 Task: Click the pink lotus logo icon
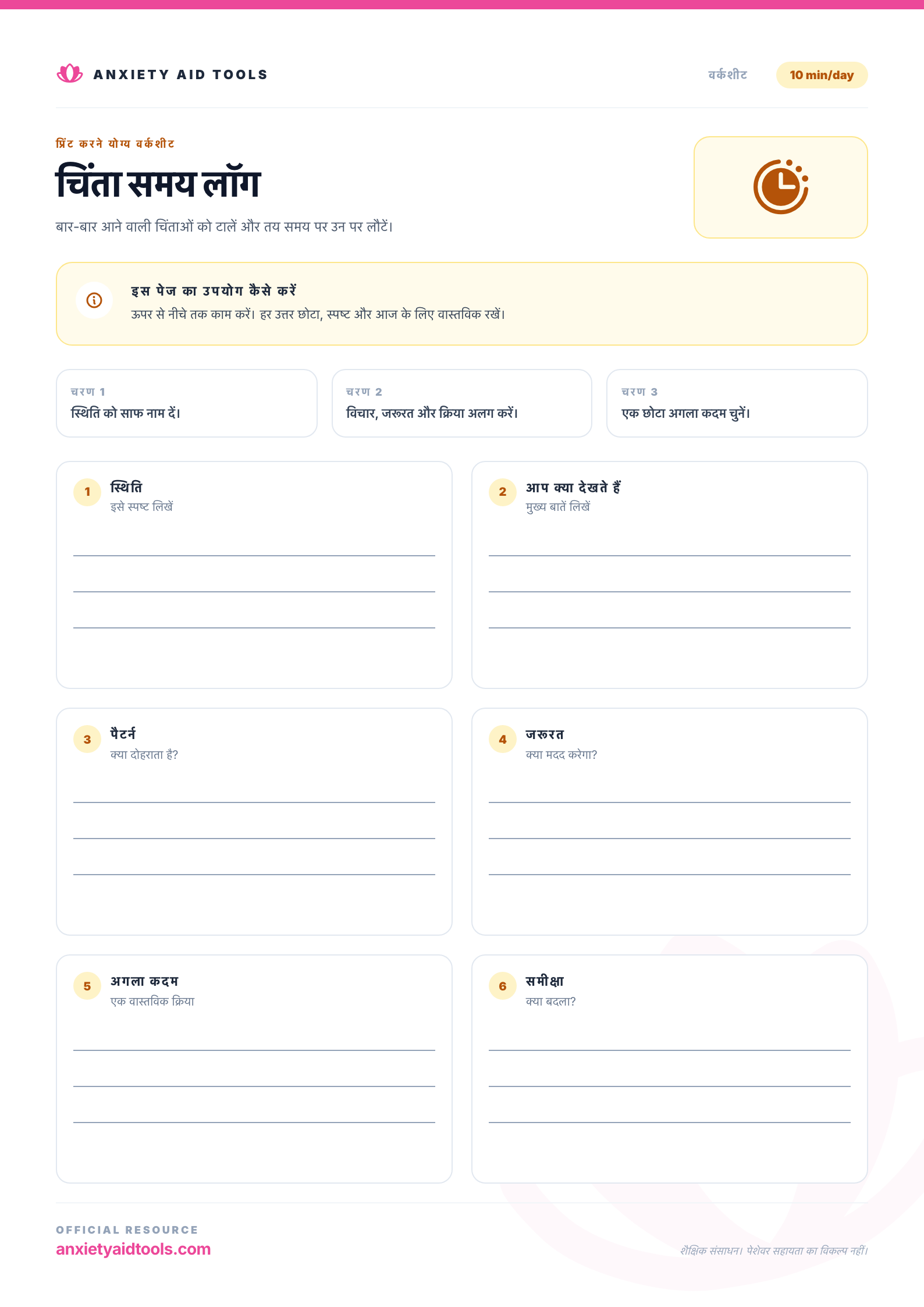(70, 74)
